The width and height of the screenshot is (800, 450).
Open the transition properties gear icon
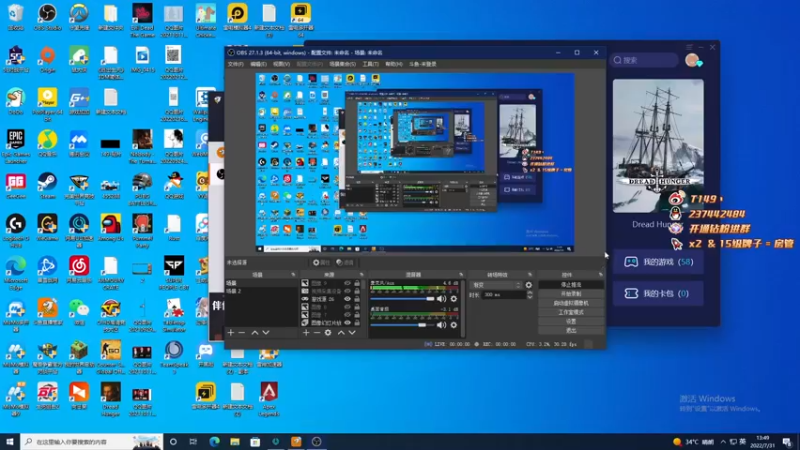[529, 285]
